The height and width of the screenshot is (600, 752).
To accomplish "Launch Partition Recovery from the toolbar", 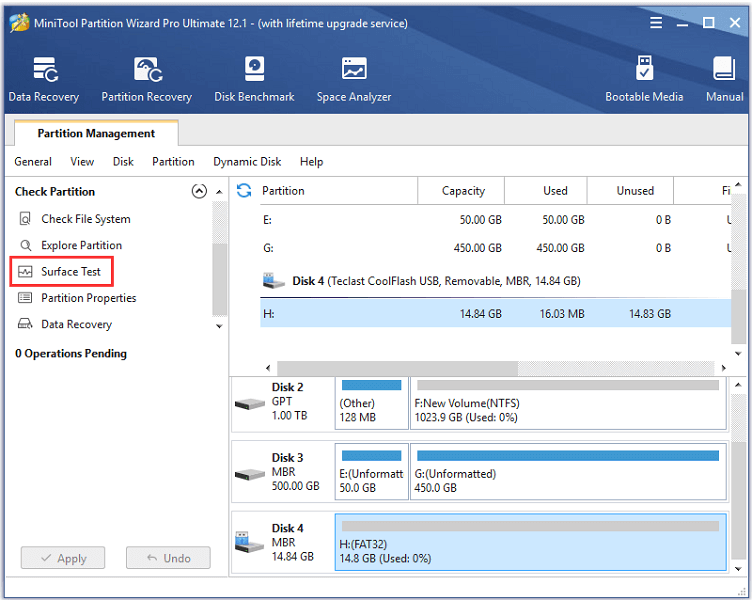I will 146,79.
